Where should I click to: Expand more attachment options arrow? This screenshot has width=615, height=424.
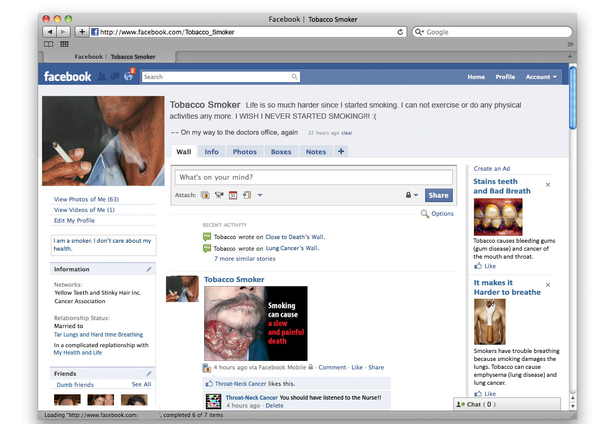click(x=260, y=195)
